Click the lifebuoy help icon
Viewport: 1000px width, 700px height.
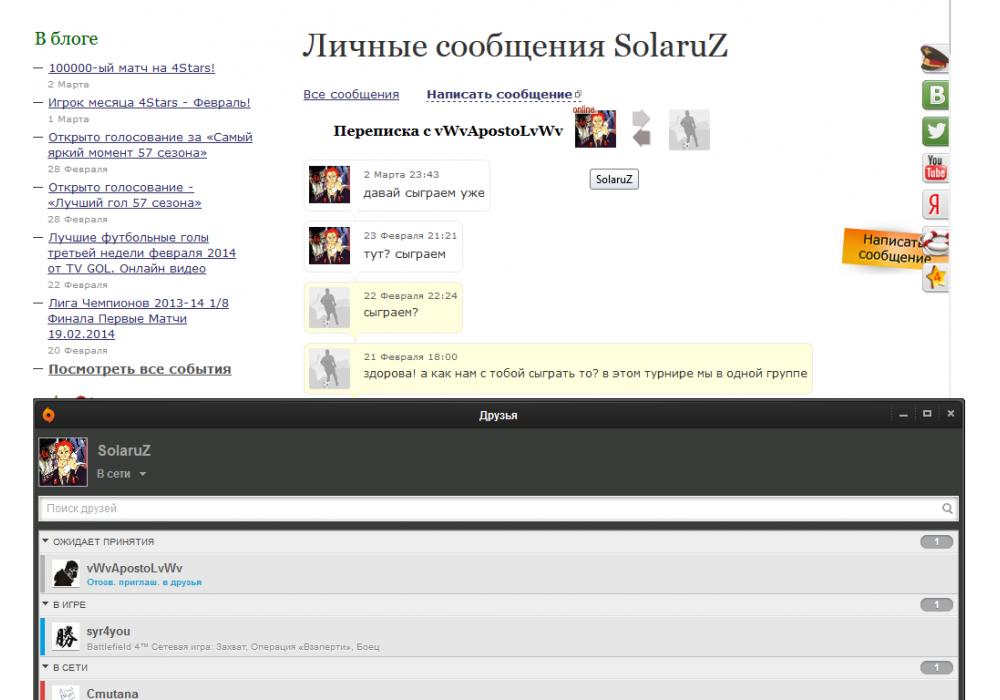936,241
